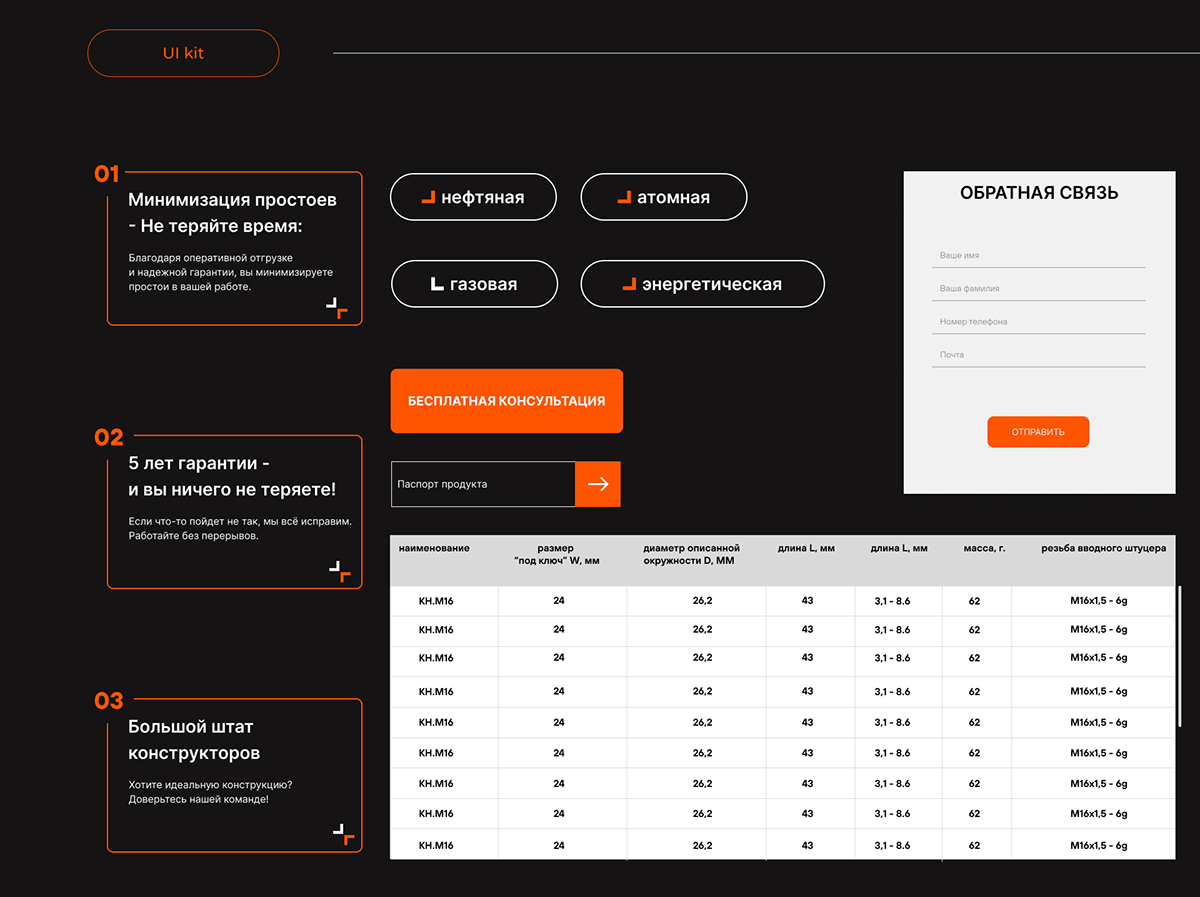
Task: Click corner icon in 5 лет гарантии card
Action: tap(340, 572)
